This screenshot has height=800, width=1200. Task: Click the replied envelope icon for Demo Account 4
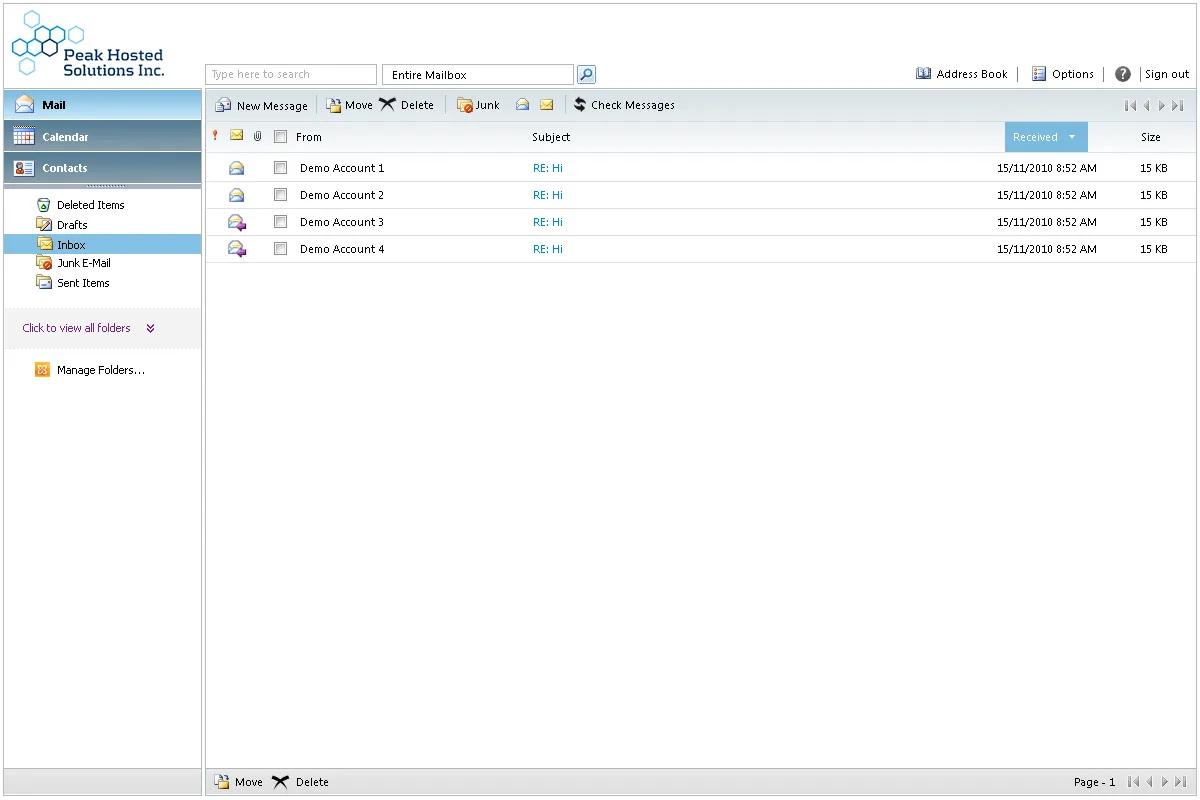pos(237,249)
